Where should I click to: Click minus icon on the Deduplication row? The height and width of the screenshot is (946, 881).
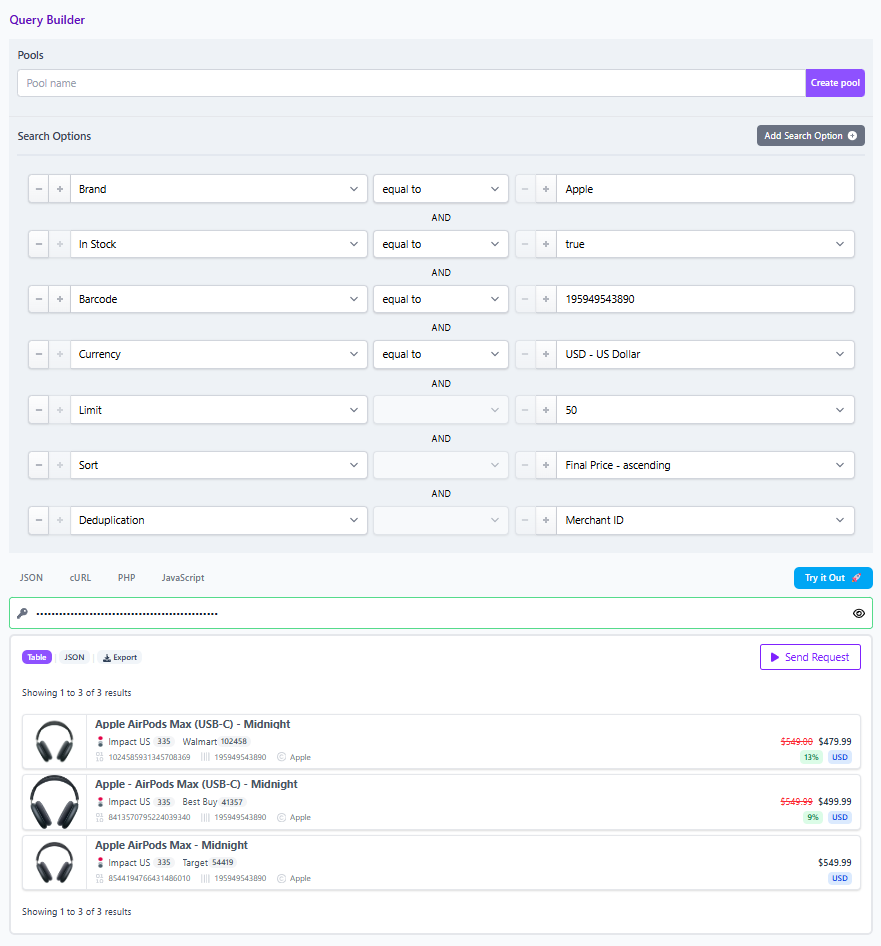click(39, 520)
